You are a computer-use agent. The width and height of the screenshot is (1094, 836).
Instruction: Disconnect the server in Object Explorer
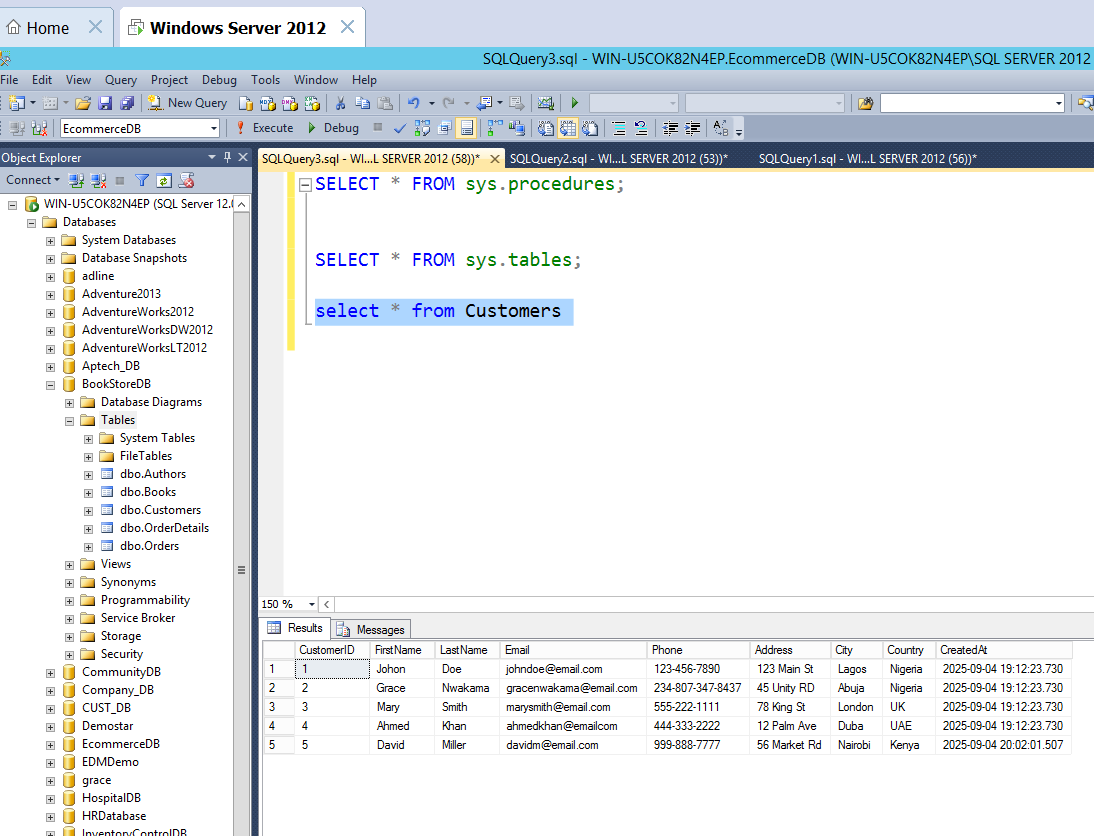click(97, 179)
